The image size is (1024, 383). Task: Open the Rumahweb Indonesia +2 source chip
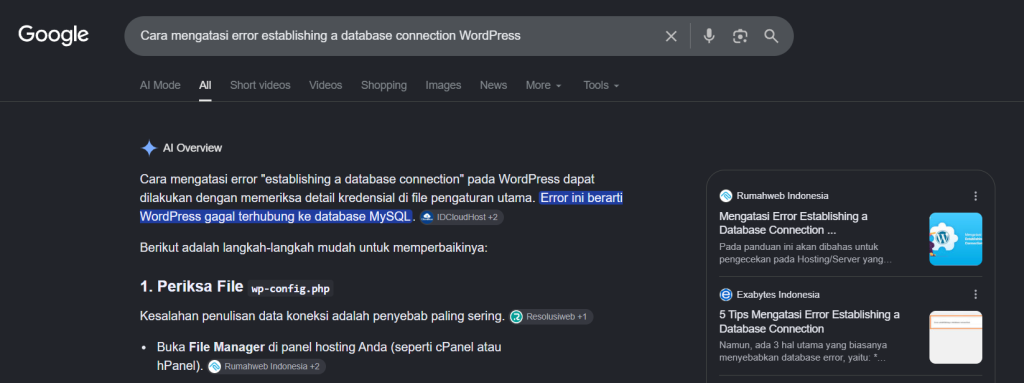266,367
